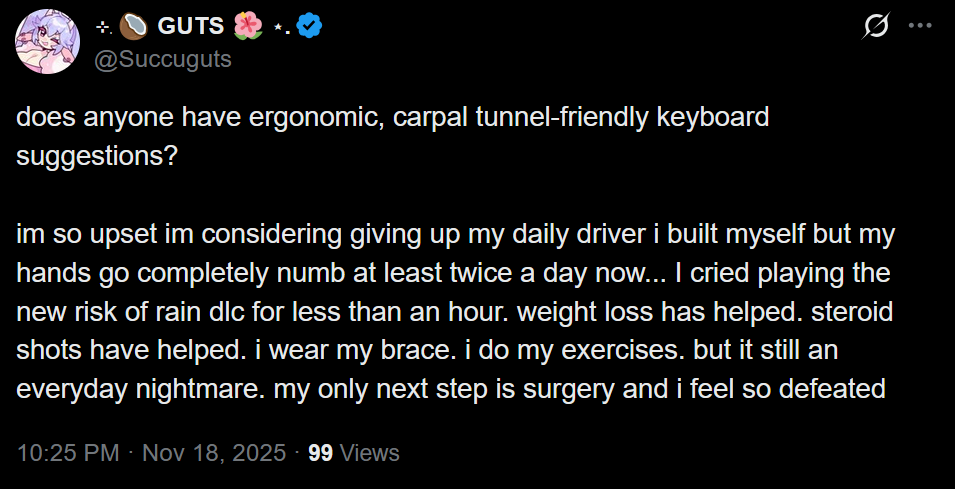Screen dimensions: 955x489
Task: Click the 99 view count number
Action: [321, 453]
